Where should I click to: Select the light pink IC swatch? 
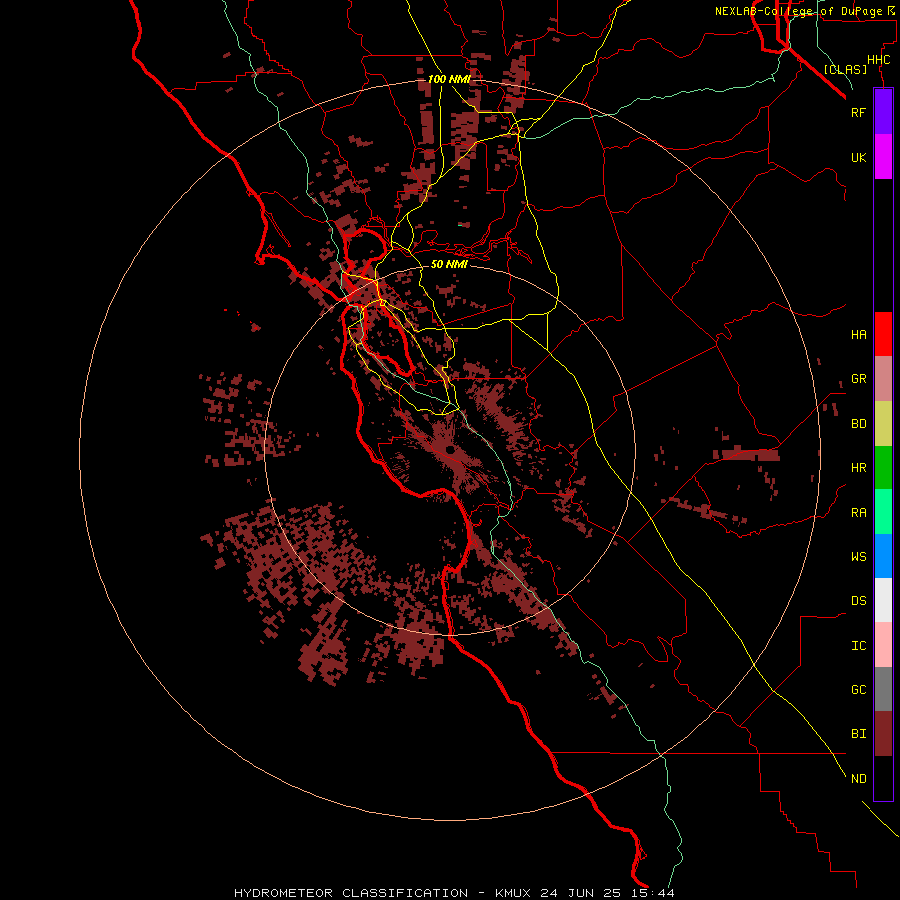[x=883, y=645]
